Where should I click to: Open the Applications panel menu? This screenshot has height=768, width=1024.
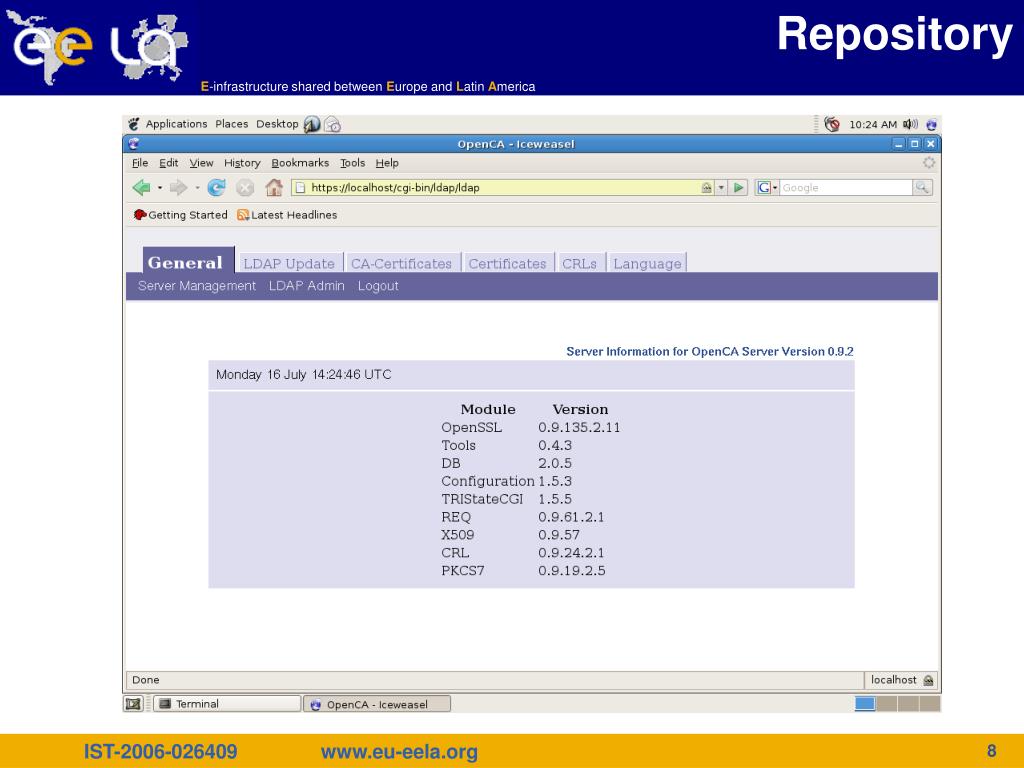[x=176, y=123]
